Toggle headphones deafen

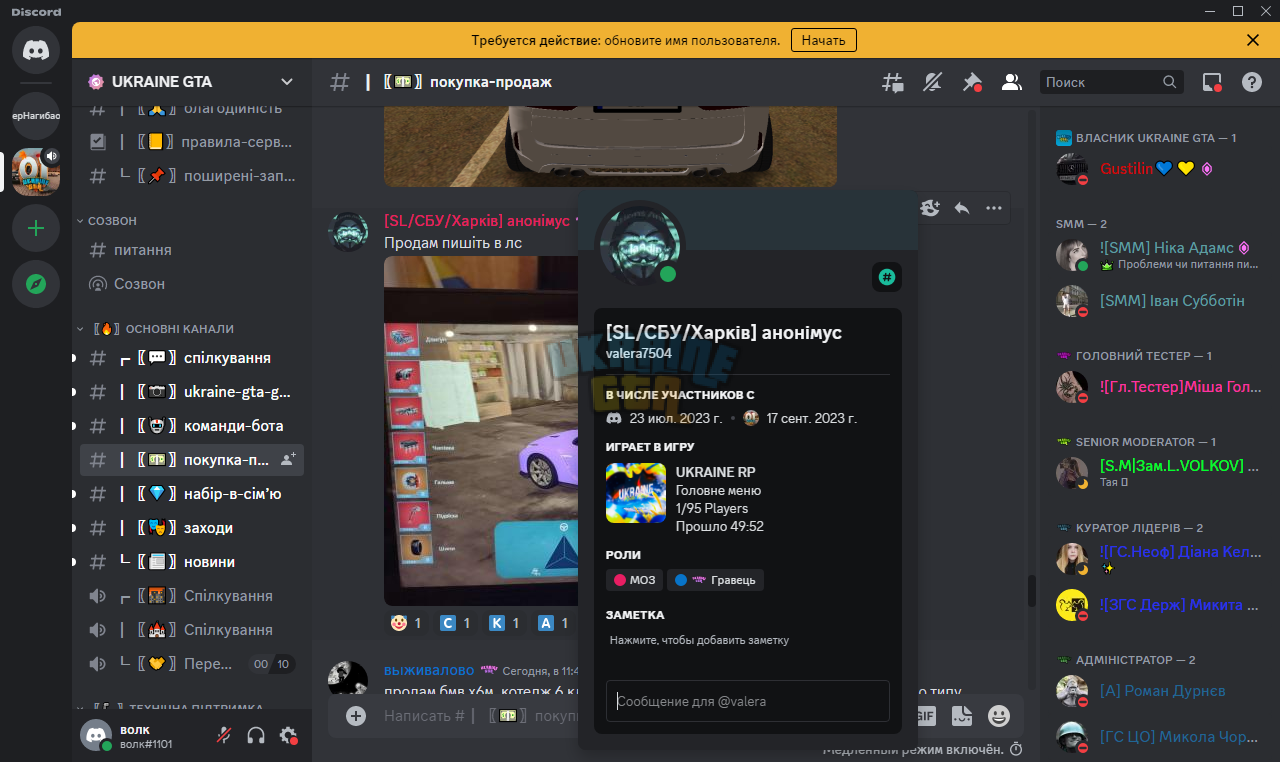pyautogui.click(x=256, y=736)
